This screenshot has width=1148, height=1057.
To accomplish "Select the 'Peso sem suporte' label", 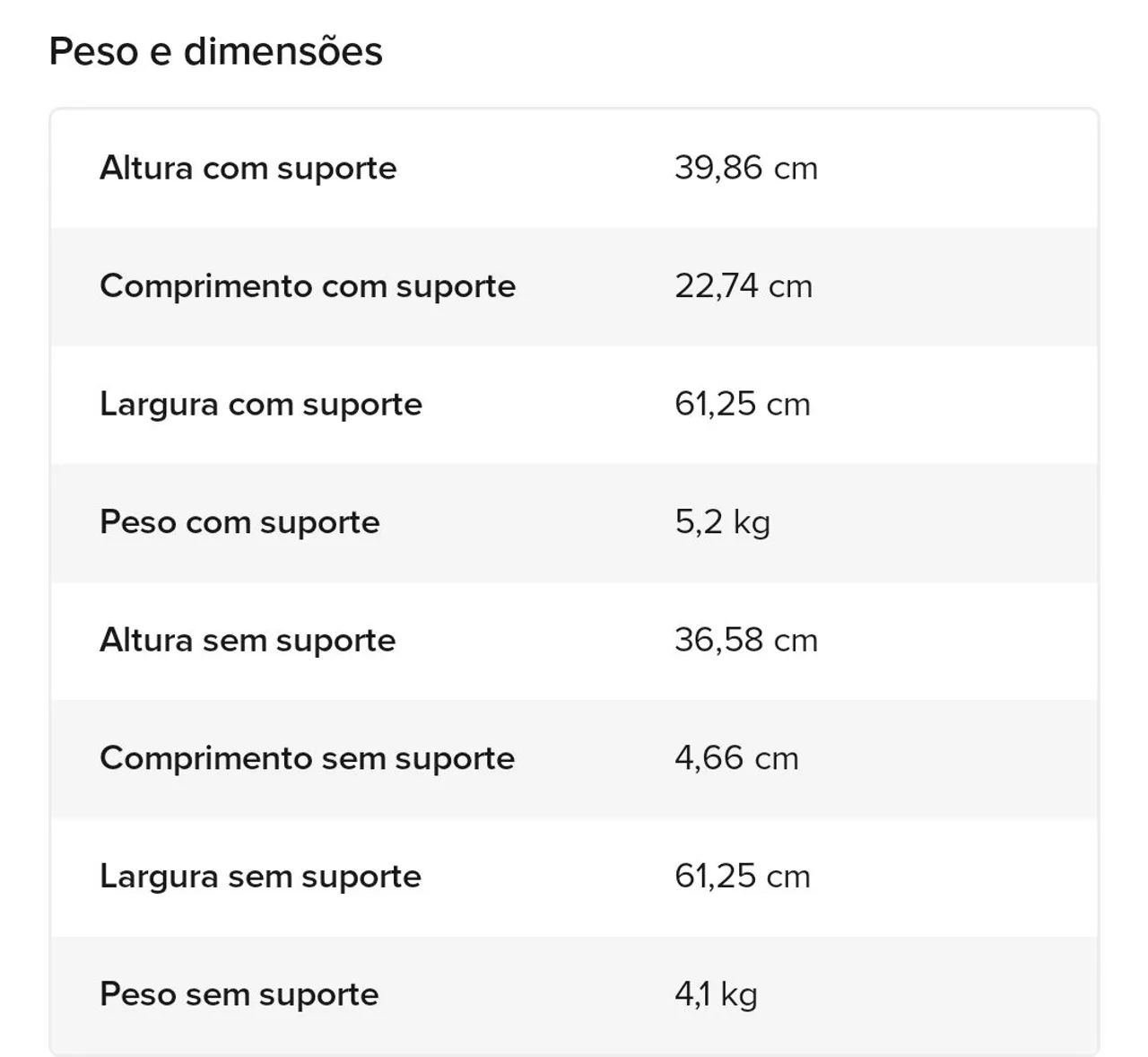I will click(x=239, y=994).
